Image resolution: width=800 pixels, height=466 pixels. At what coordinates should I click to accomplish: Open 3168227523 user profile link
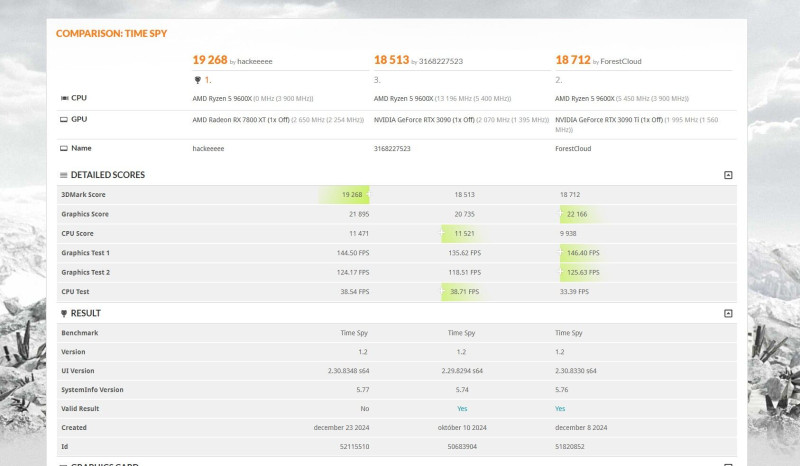tap(441, 61)
